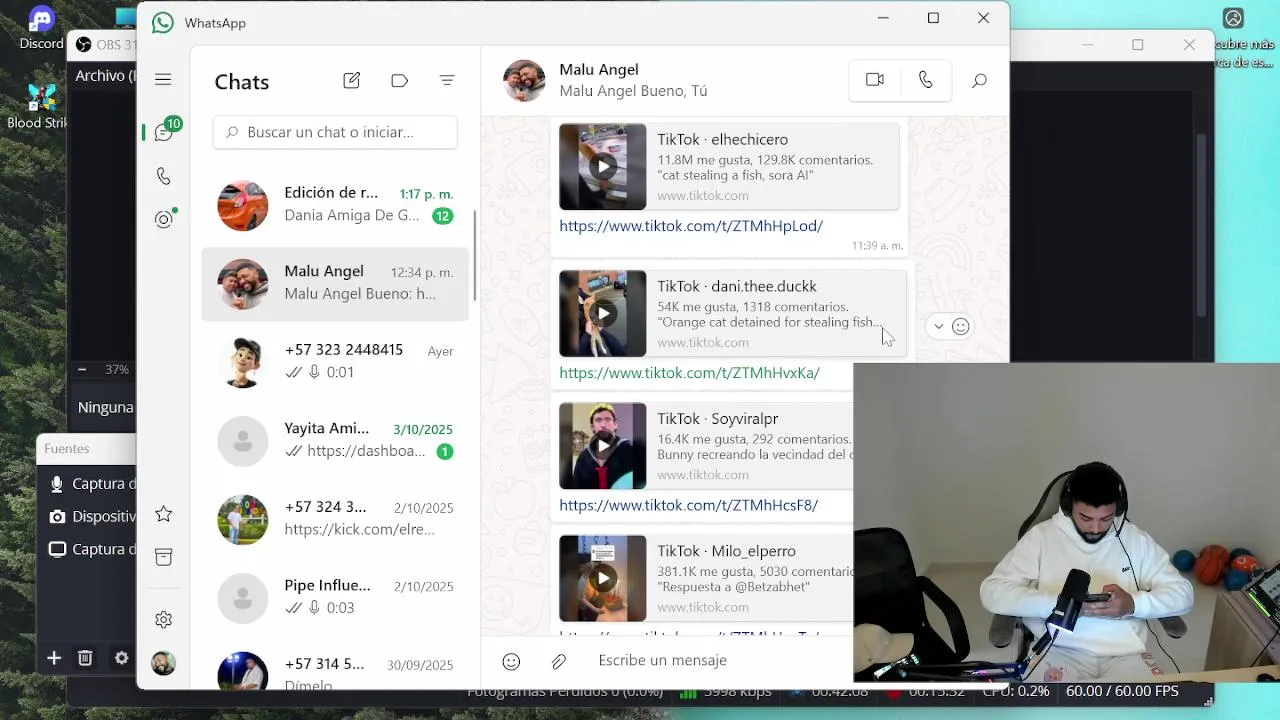The width and height of the screenshot is (1280, 720).
Task: Click the search chat input field
Action: coord(335,132)
